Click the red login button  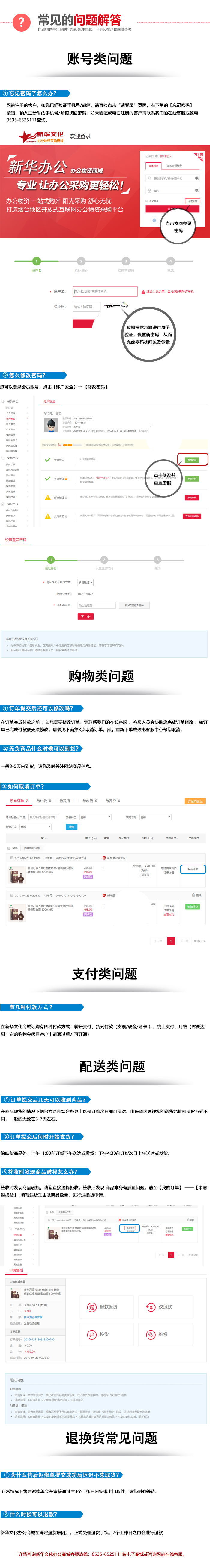tap(172, 210)
